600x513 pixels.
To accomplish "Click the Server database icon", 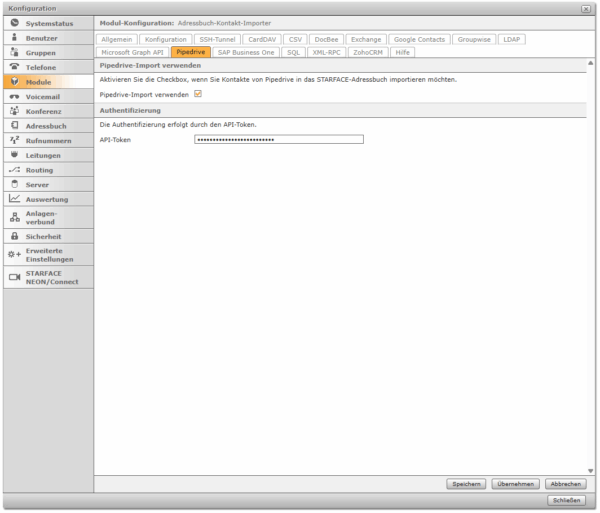I will click(x=15, y=184).
